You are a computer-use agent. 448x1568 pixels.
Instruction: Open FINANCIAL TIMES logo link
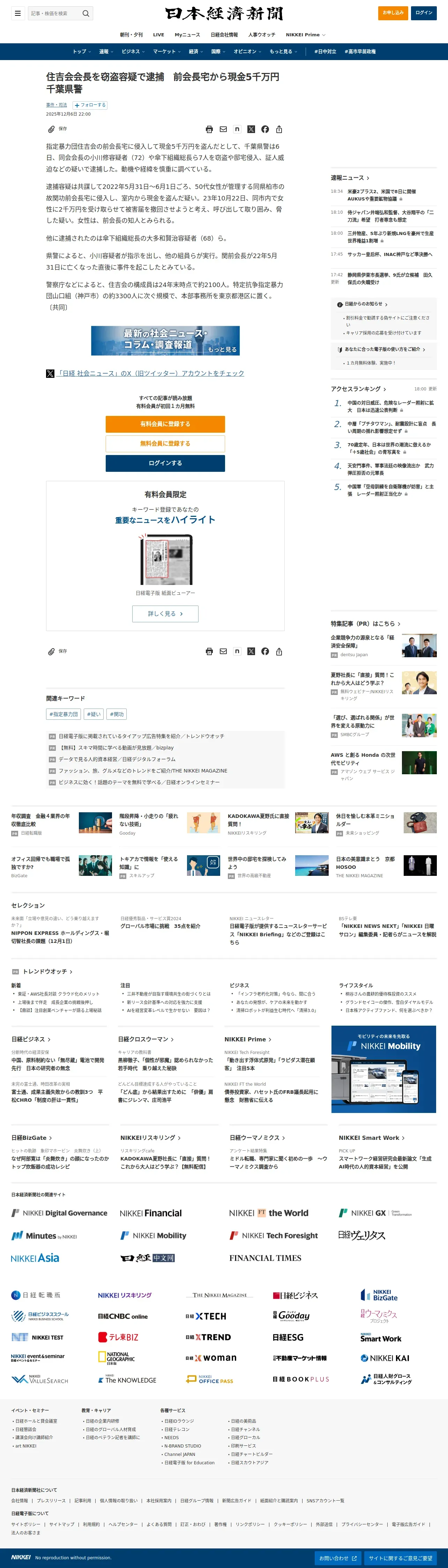pos(265,1258)
